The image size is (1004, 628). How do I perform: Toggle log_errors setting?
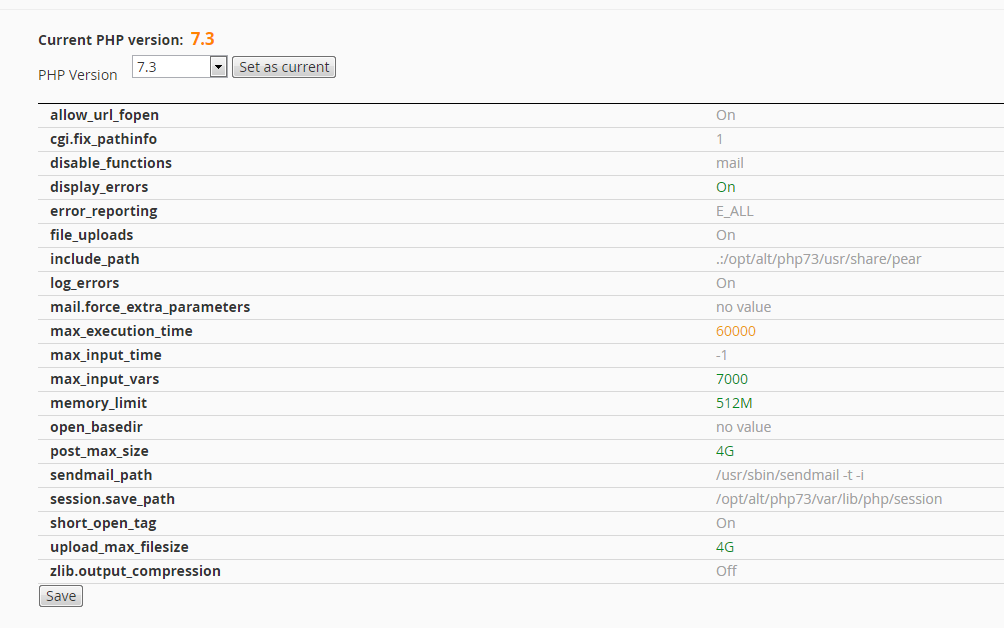tap(725, 283)
